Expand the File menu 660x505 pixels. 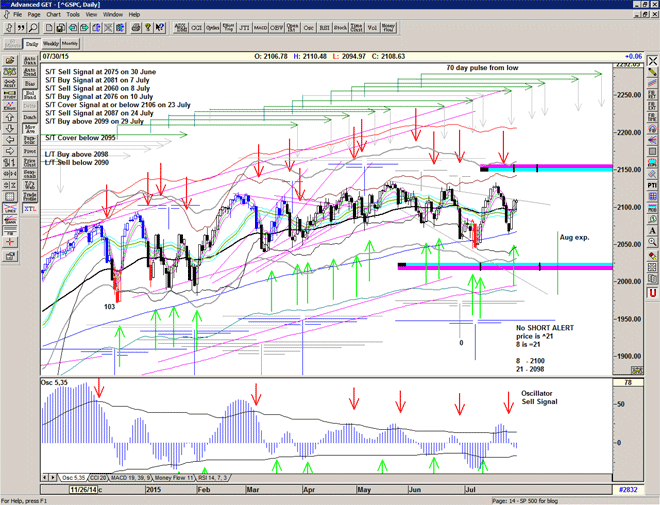click(x=17, y=15)
